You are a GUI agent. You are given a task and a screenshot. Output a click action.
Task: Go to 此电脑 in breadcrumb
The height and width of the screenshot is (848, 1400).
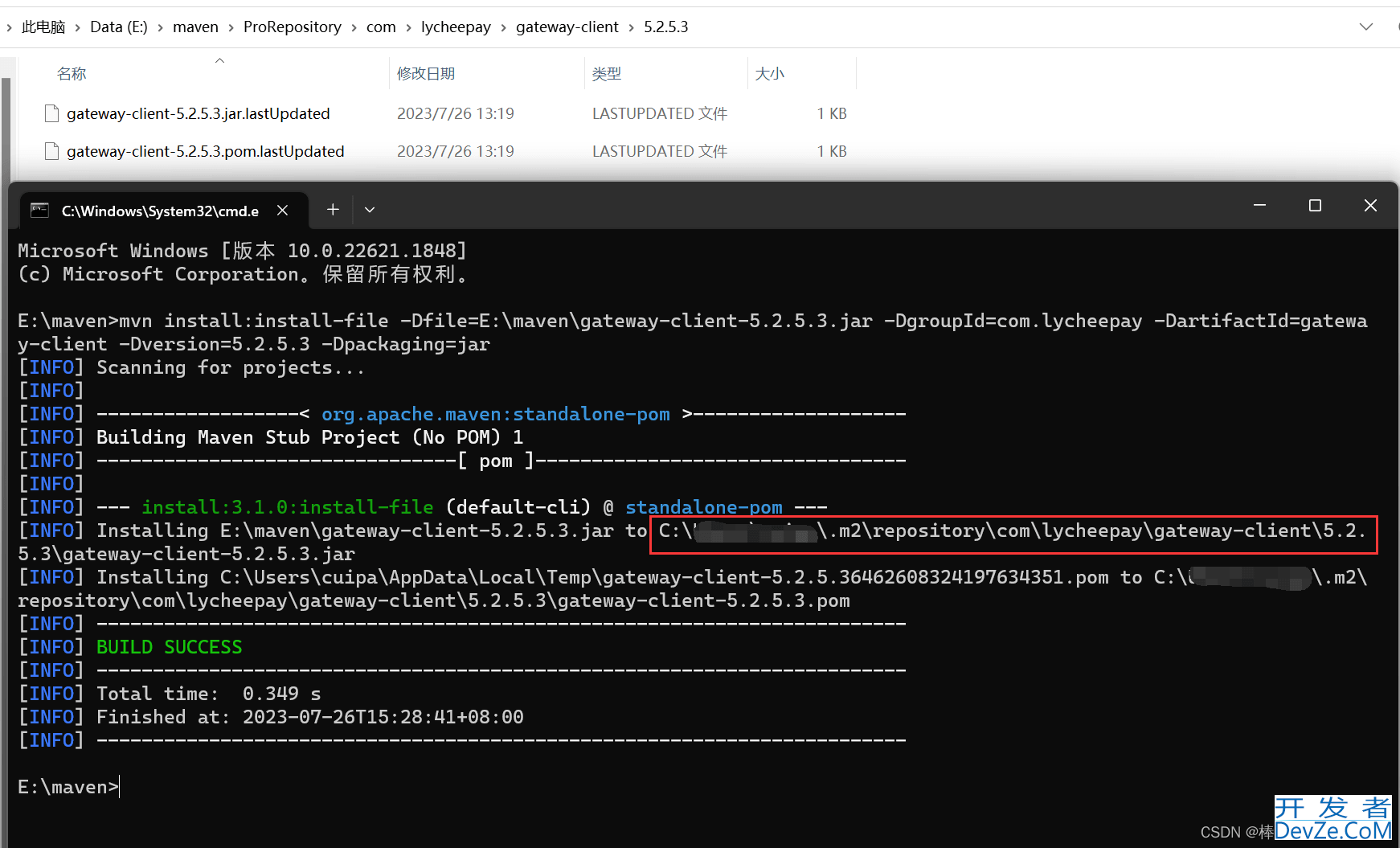tap(43, 27)
